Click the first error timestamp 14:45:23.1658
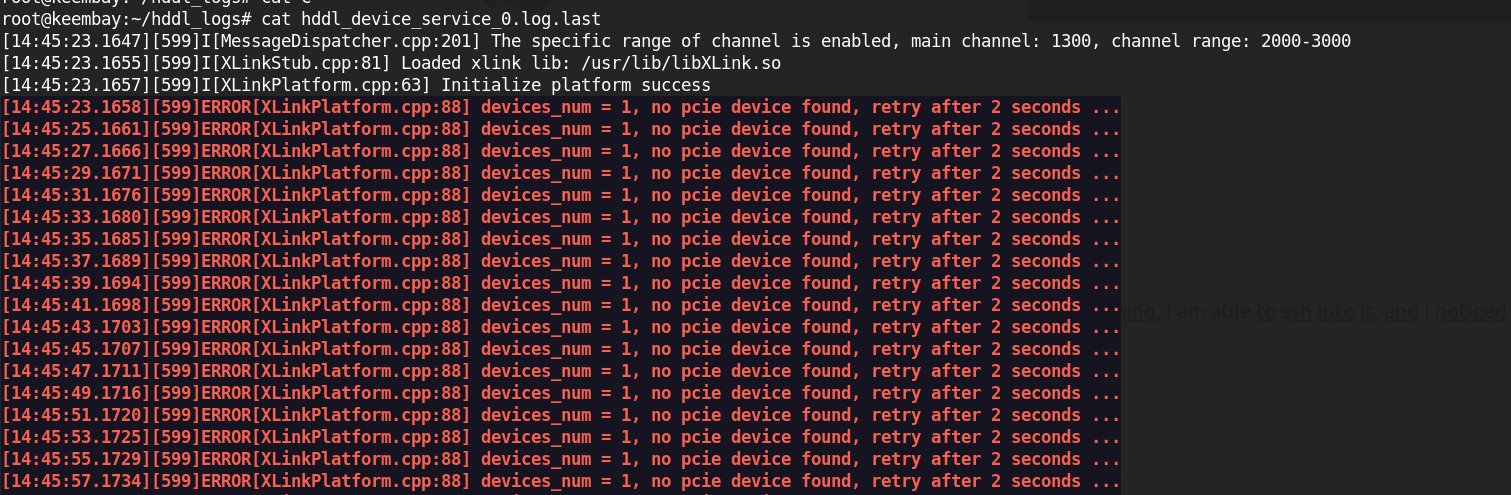 [x=77, y=107]
